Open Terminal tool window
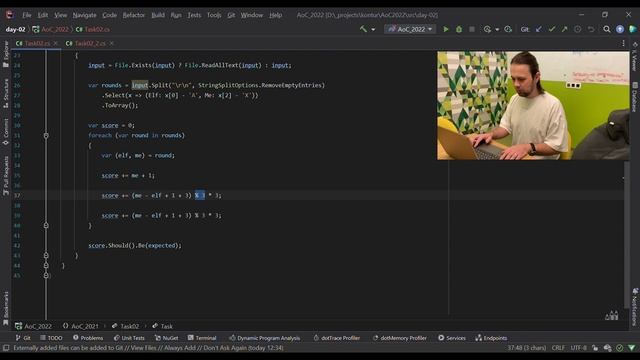The width and height of the screenshot is (640, 360). 202,338
